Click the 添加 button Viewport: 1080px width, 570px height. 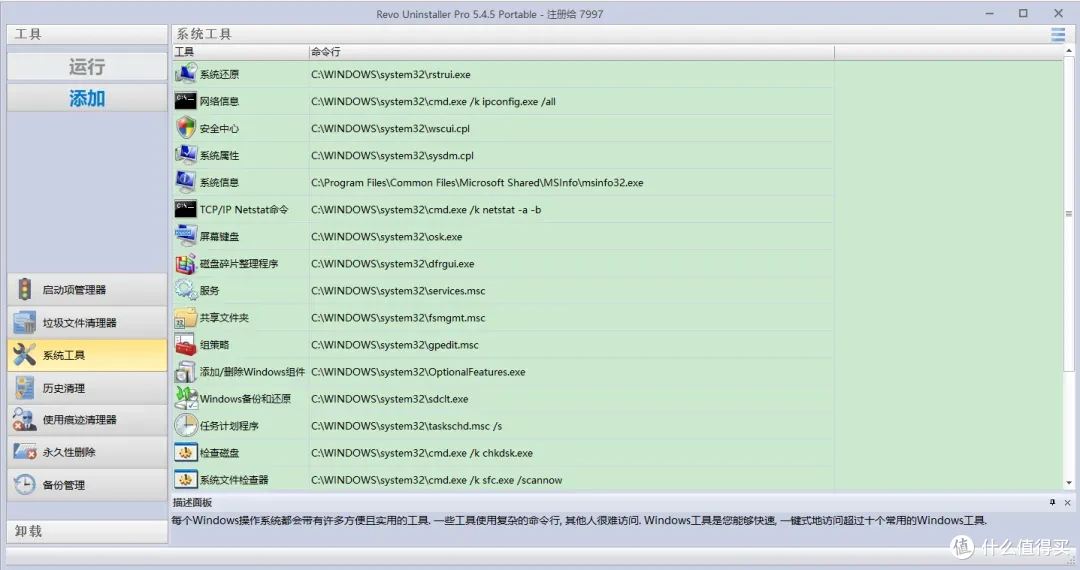pos(87,98)
